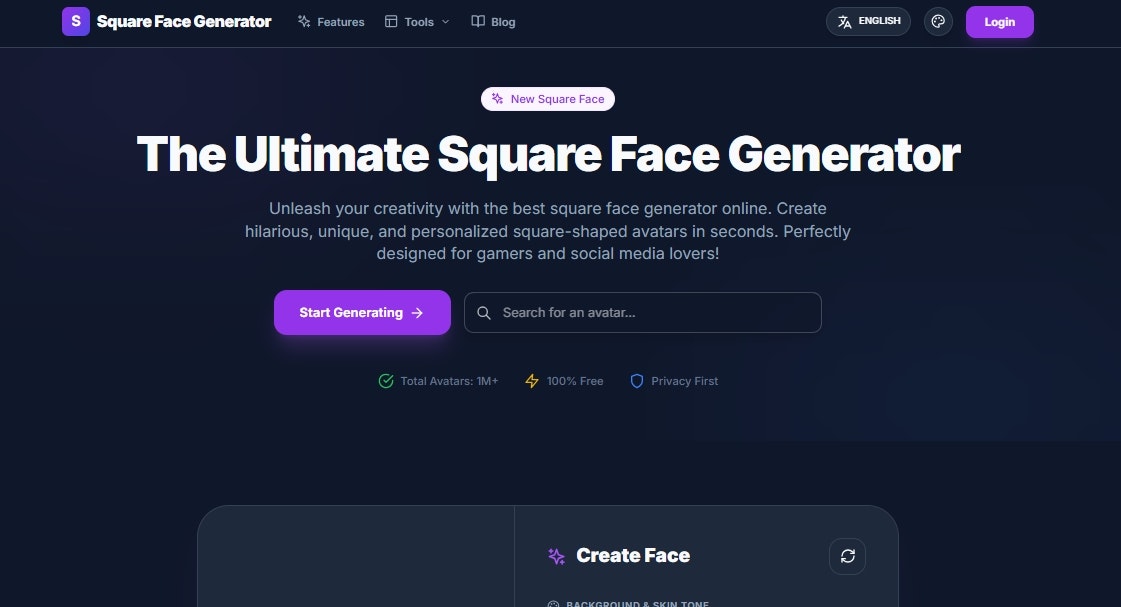
Task: Click the lightning bolt beside 100% Free
Action: click(x=531, y=381)
